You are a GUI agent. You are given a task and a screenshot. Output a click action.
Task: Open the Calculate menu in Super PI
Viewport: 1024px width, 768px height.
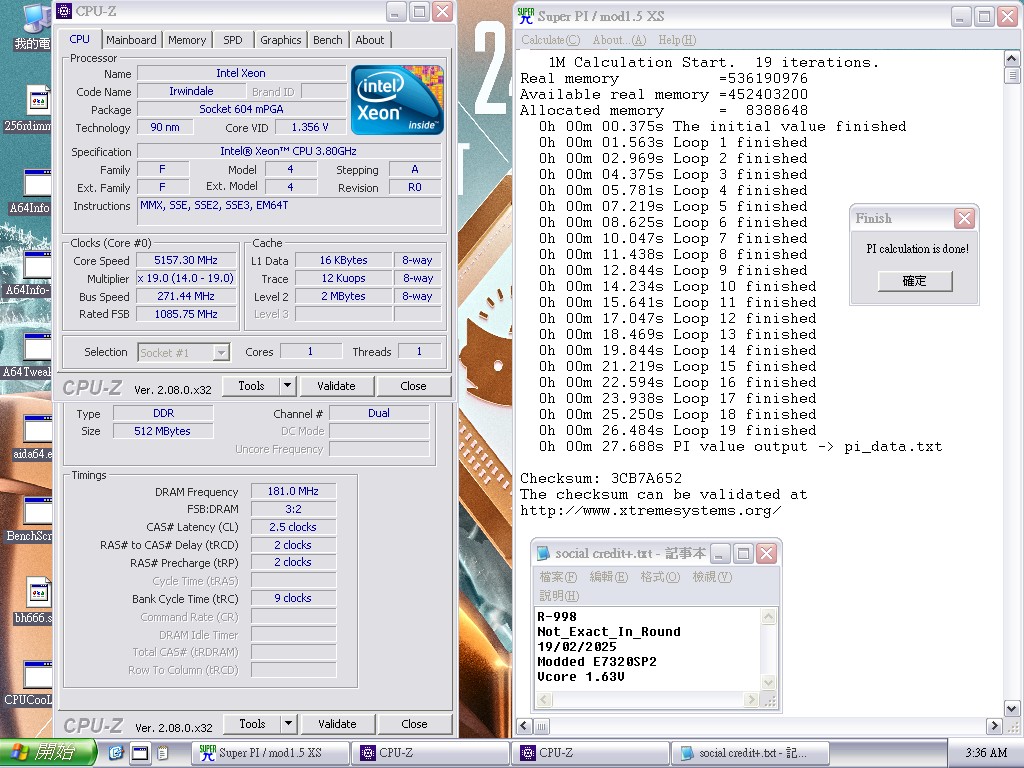(x=551, y=40)
